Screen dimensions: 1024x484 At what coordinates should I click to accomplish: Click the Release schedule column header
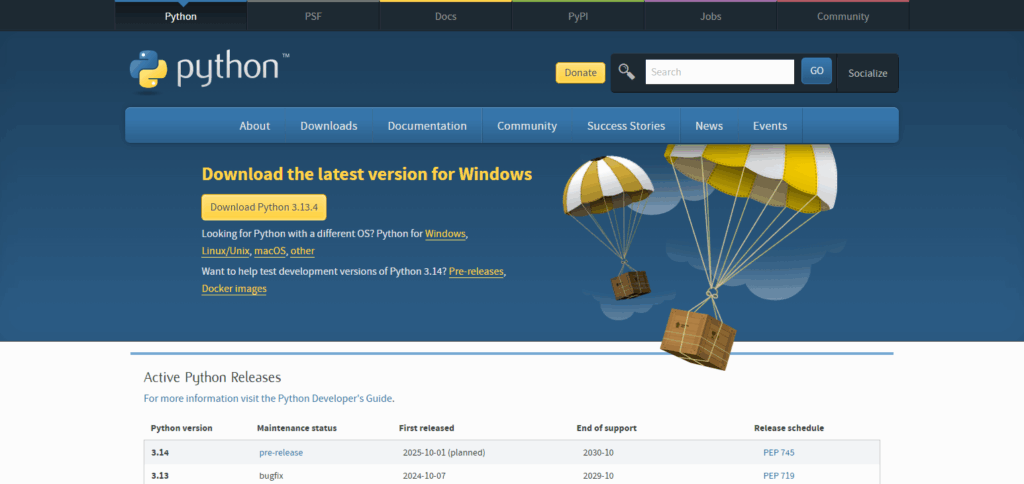(789, 428)
